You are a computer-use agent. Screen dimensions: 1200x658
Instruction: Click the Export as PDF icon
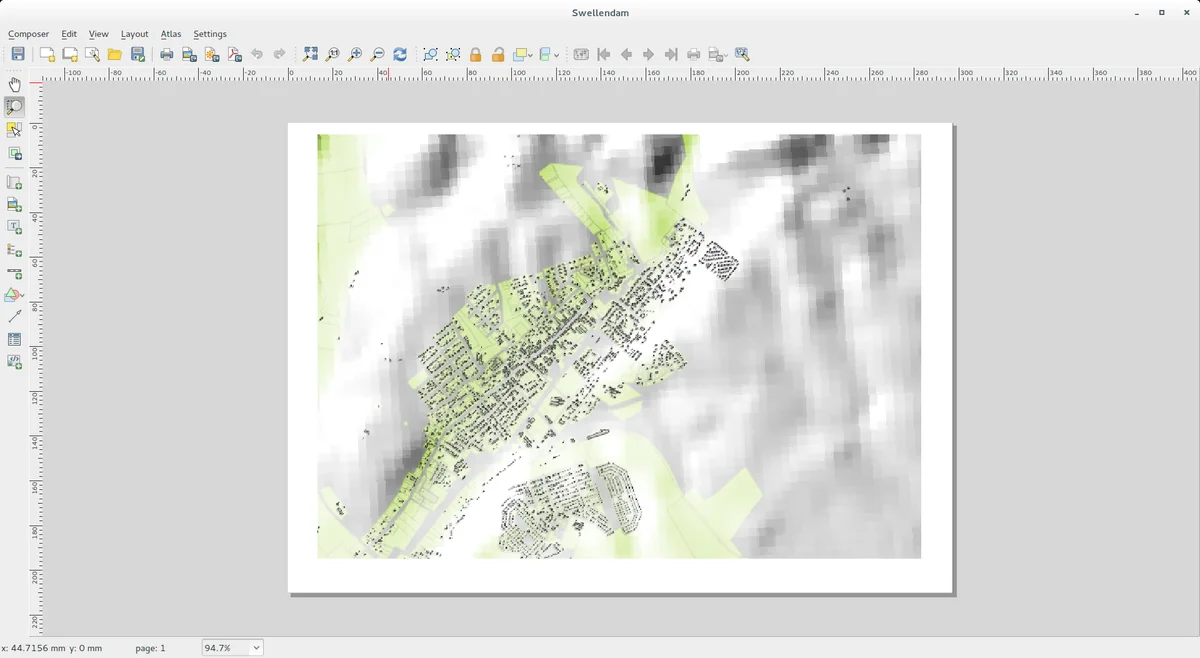click(x=234, y=54)
